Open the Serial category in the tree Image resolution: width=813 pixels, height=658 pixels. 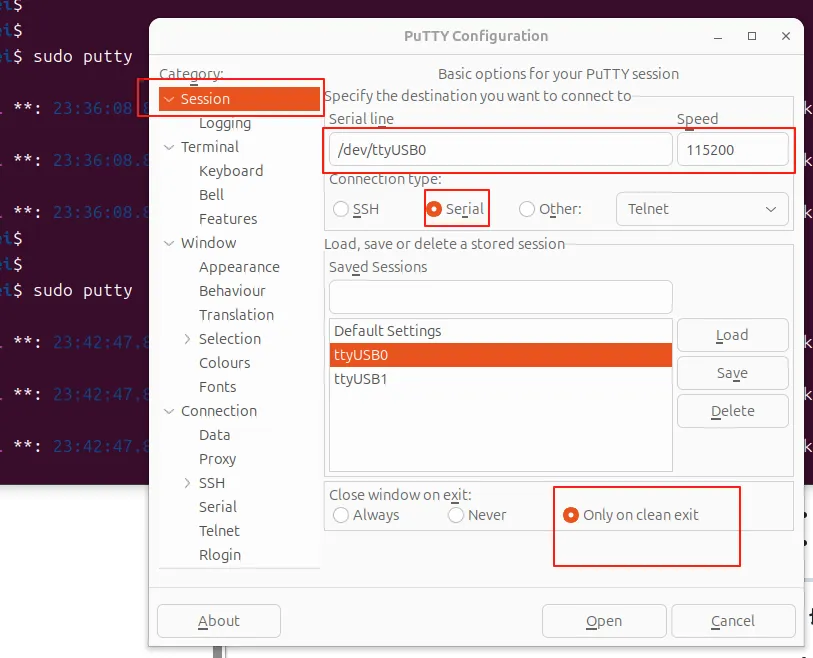218,507
